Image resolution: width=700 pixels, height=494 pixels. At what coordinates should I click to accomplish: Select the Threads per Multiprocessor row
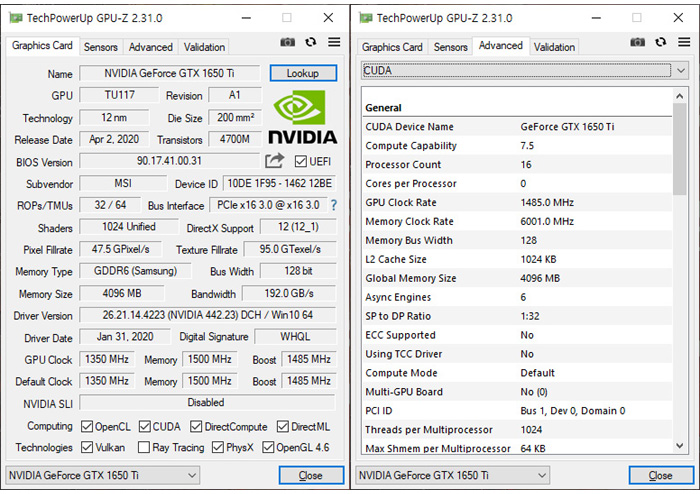[x=517, y=430]
